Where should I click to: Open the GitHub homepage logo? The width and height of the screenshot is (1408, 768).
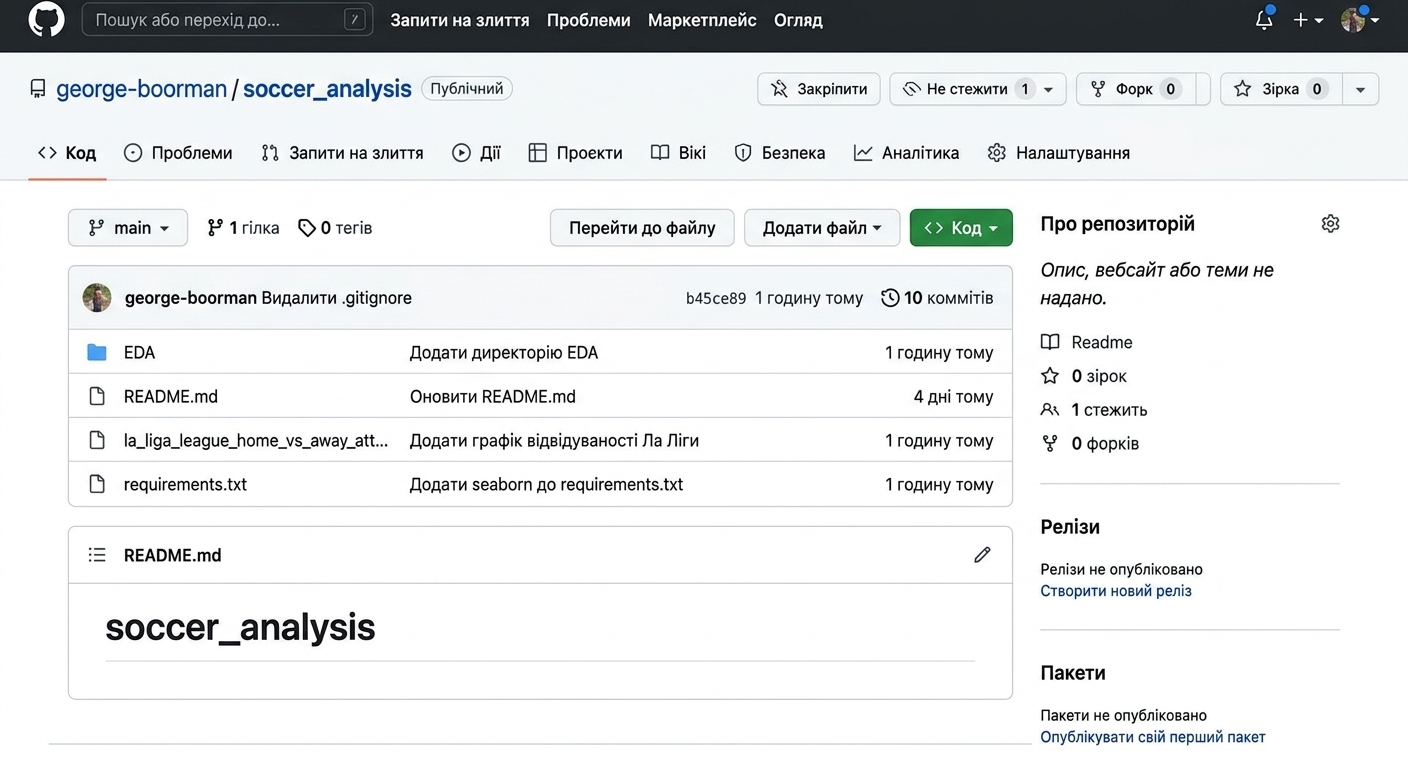click(46, 19)
